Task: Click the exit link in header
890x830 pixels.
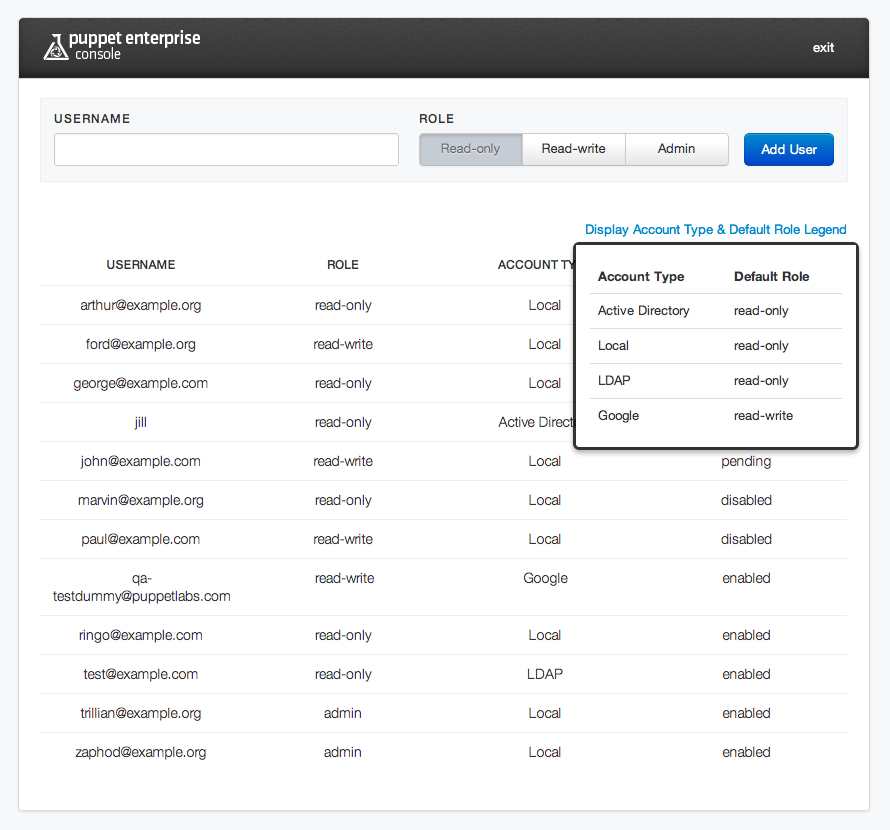Action: 823,48
